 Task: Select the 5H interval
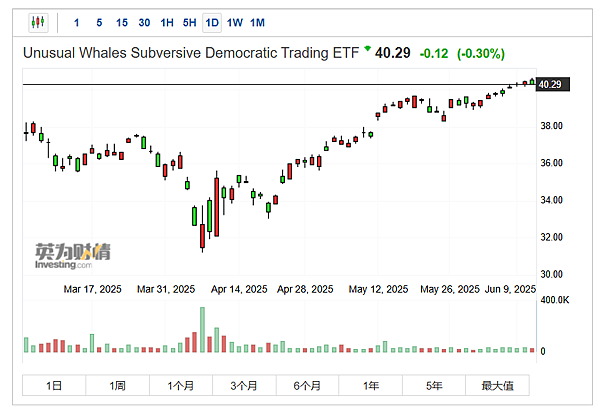click(189, 22)
